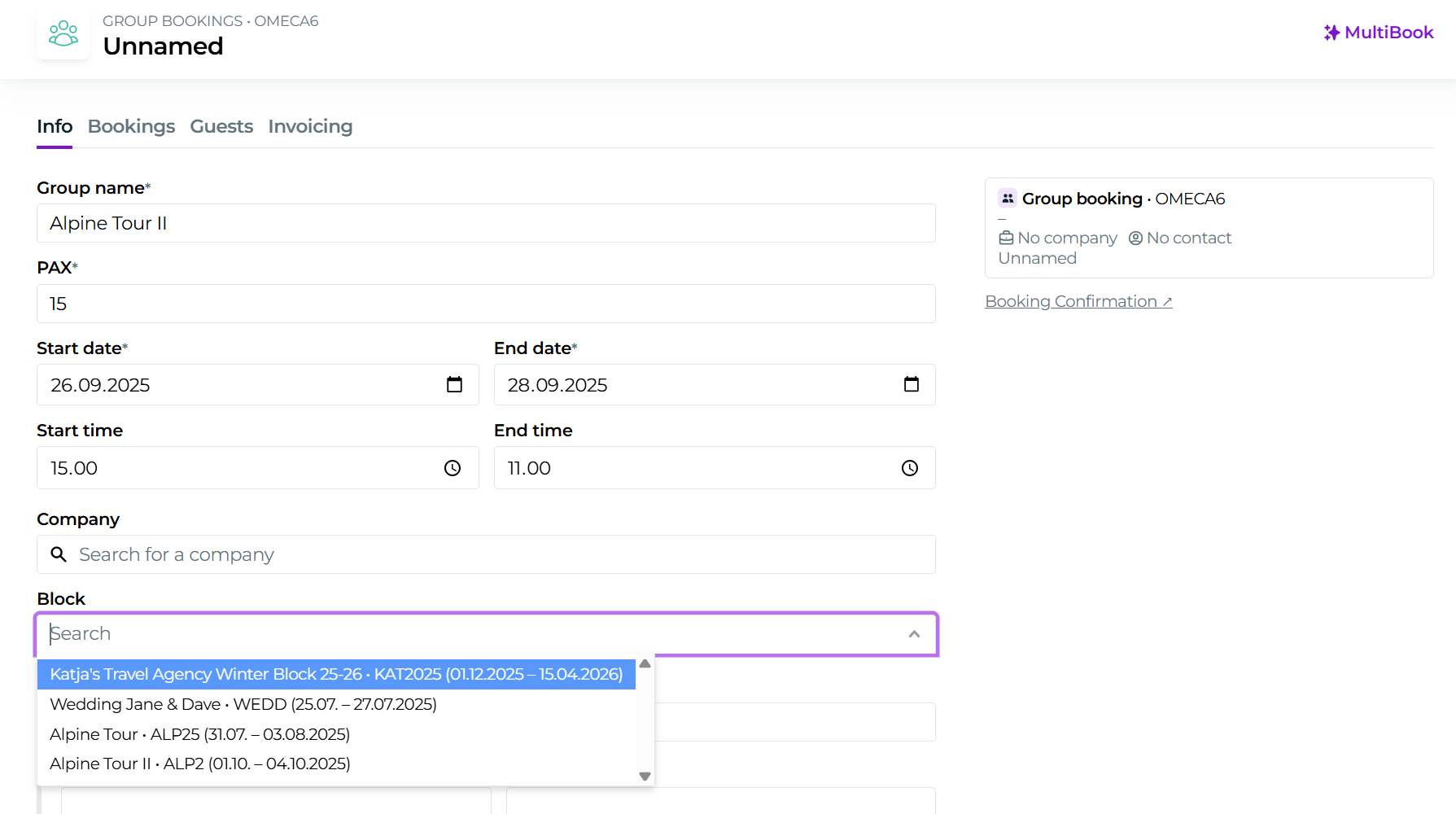Open the Guests tab

pyautogui.click(x=221, y=126)
